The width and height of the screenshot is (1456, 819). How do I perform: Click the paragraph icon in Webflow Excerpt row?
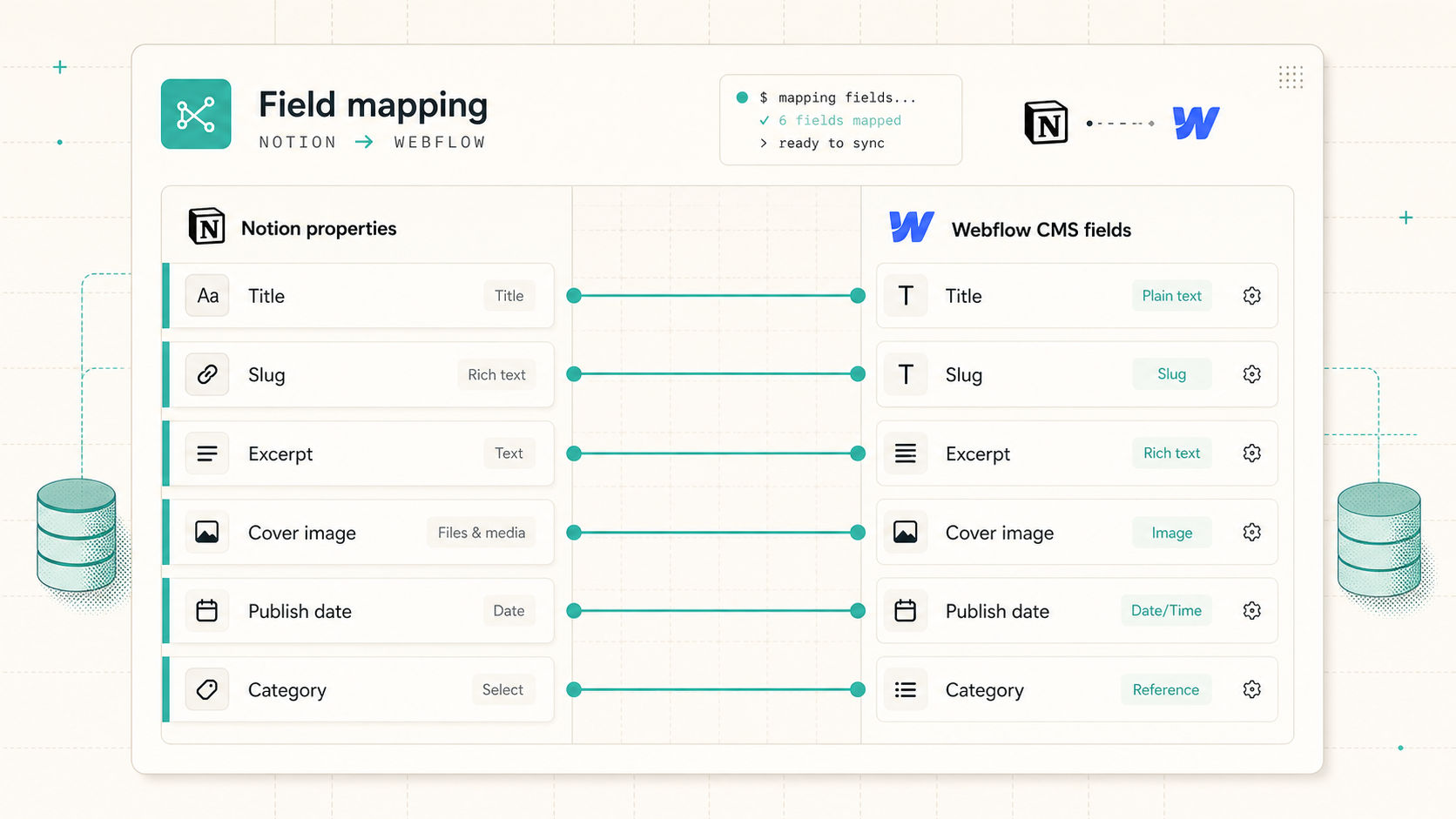tap(906, 453)
